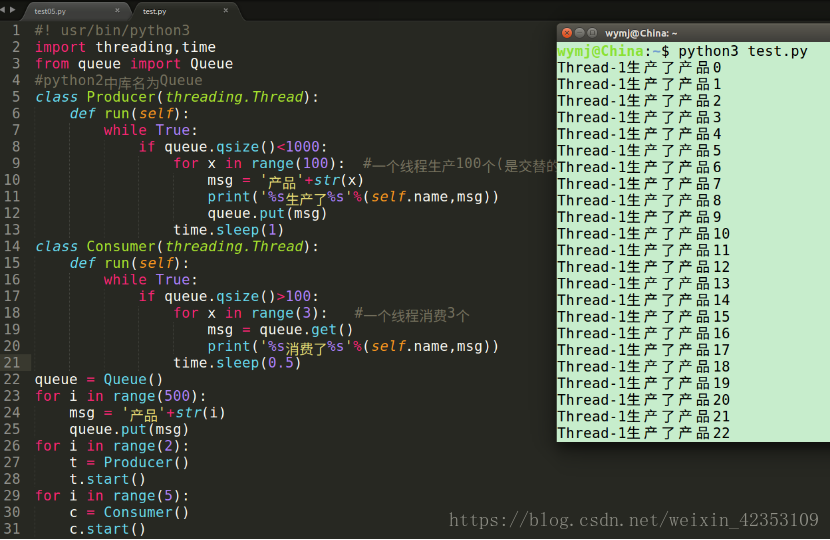Click terminal output line ending in 10
The image size is (830, 540).
(644, 234)
